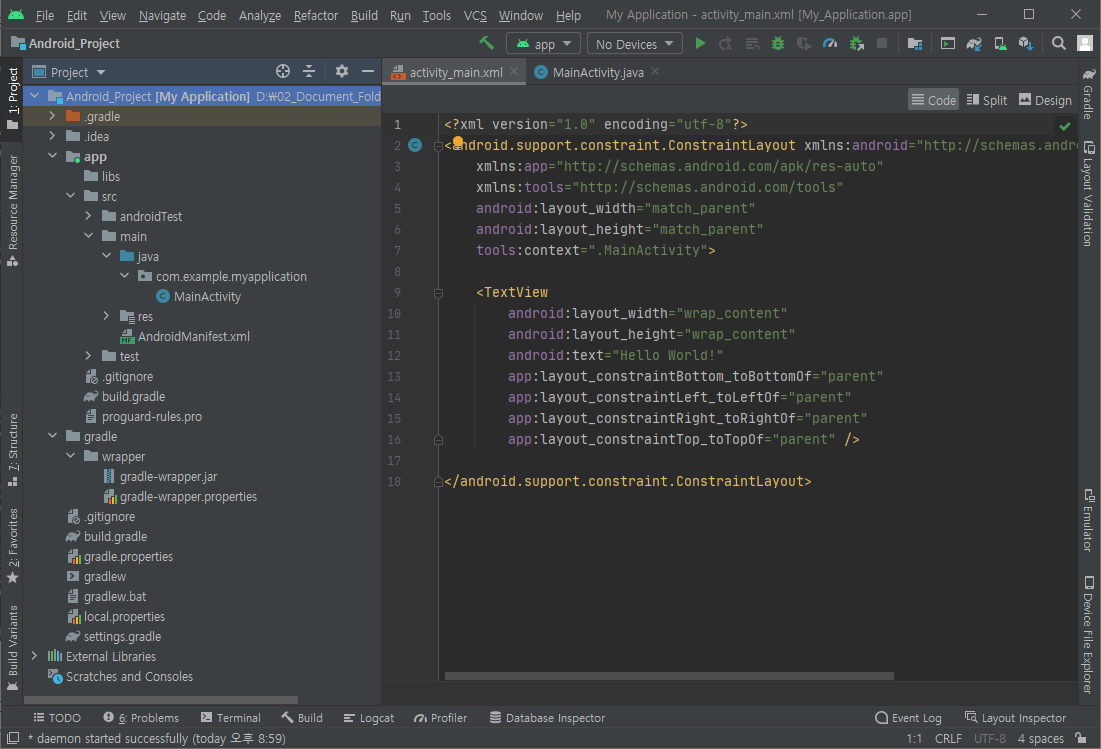Toggle the 2: Favorites tool window

(x=13, y=546)
